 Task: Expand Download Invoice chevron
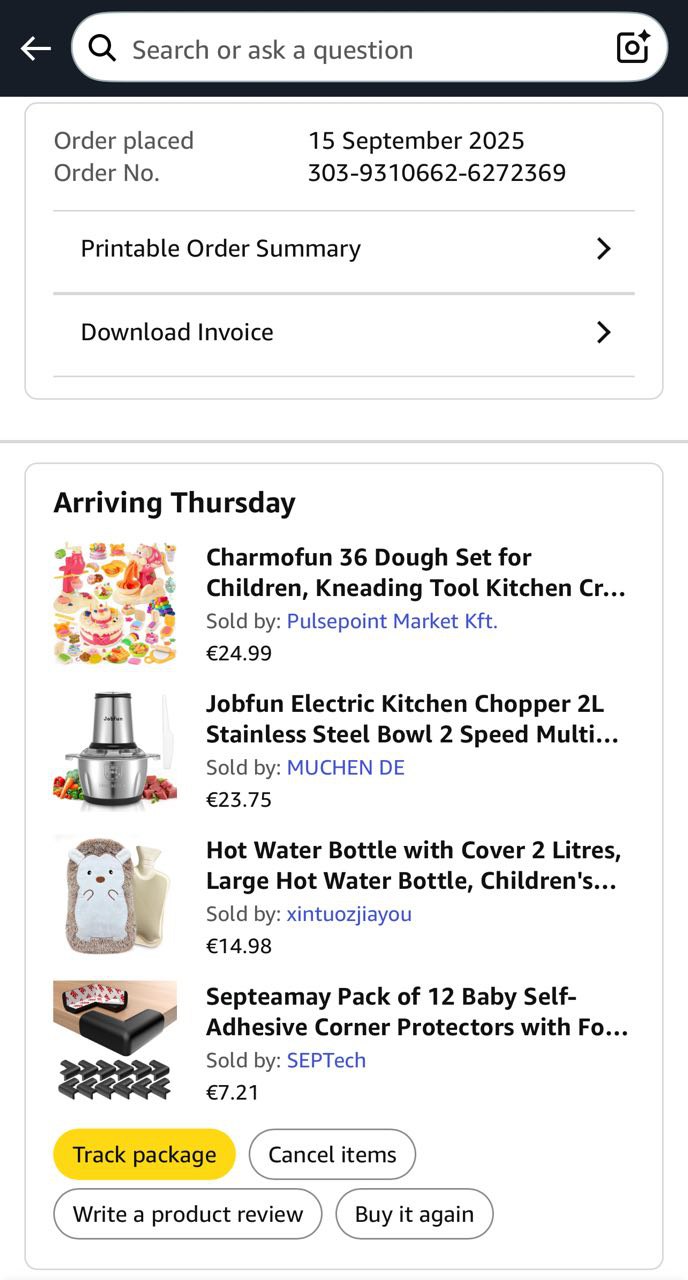pyautogui.click(x=603, y=332)
